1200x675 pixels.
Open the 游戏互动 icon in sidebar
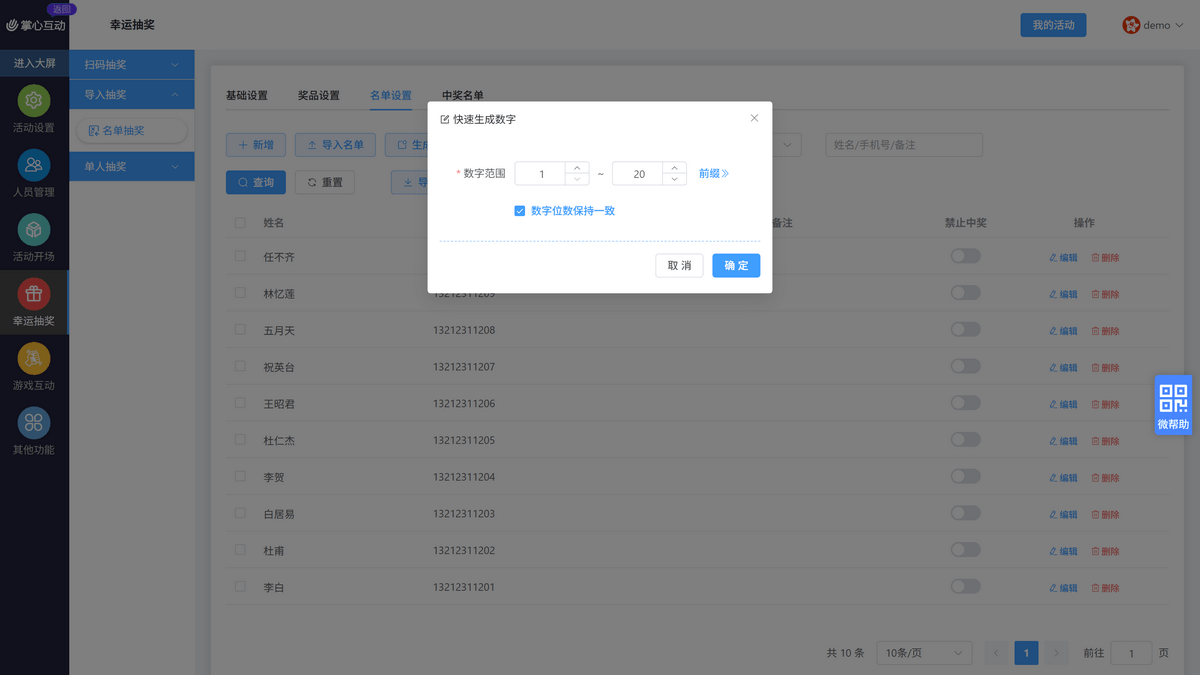pyautogui.click(x=34, y=358)
